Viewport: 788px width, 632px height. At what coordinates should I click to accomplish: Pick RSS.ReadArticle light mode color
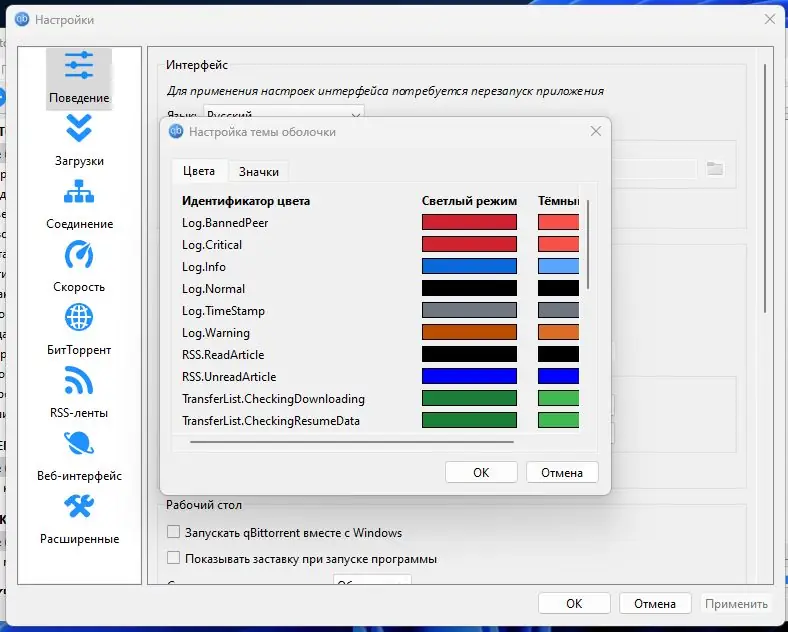469,354
